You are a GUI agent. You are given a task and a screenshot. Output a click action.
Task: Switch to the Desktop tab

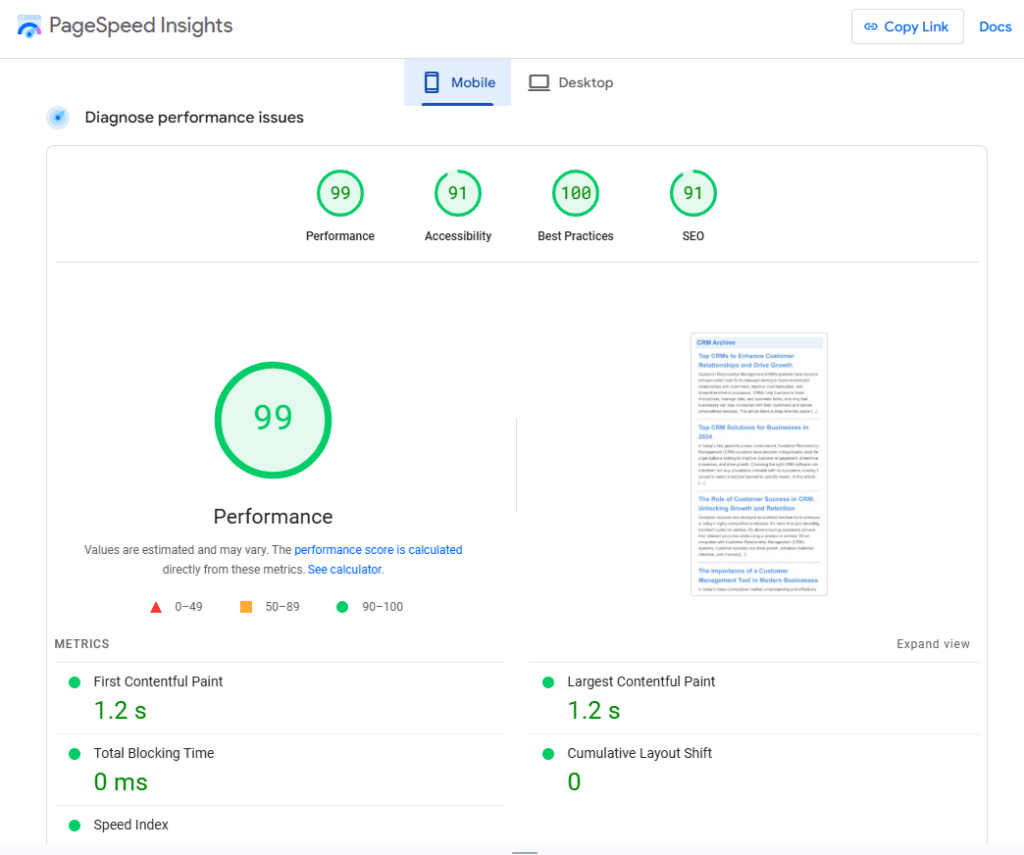tap(571, 82)
